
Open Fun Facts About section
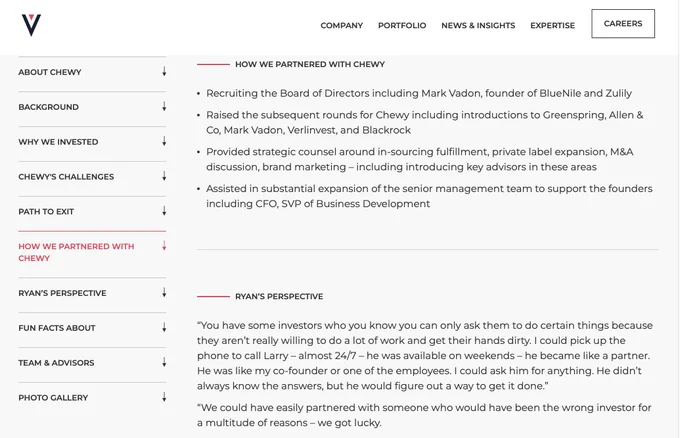pyautogui.click(x=57, y=328)
